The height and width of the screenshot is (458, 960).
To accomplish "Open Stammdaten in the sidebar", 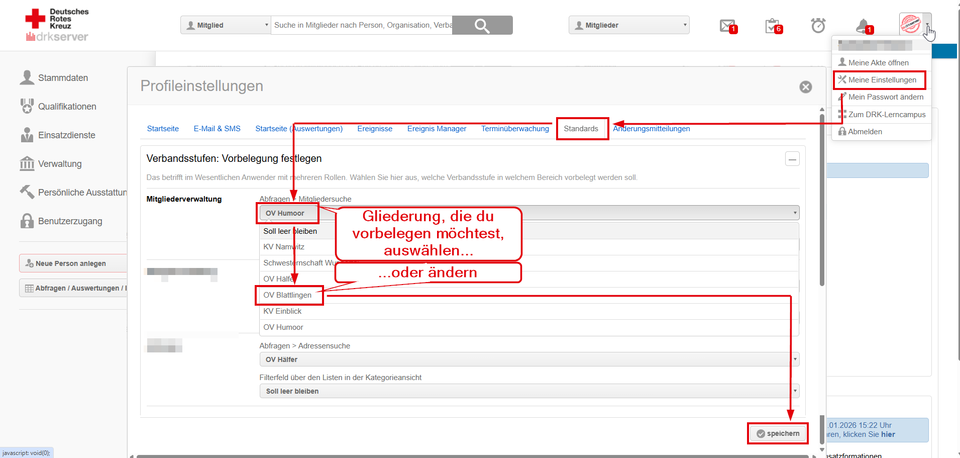I will tap(68, 77).
